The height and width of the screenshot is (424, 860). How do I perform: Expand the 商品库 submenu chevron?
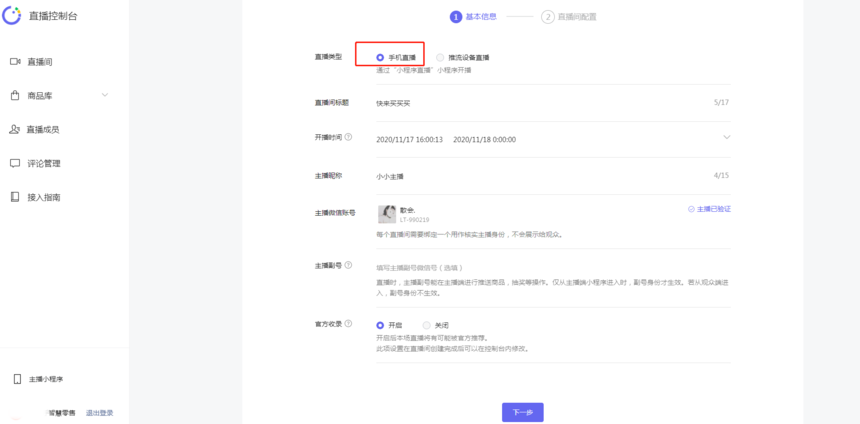point(105,96)
